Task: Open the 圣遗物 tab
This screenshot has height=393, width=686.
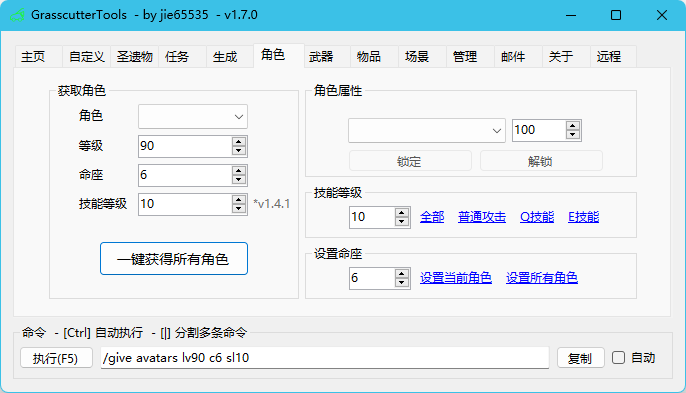Action: click(134, 56)
